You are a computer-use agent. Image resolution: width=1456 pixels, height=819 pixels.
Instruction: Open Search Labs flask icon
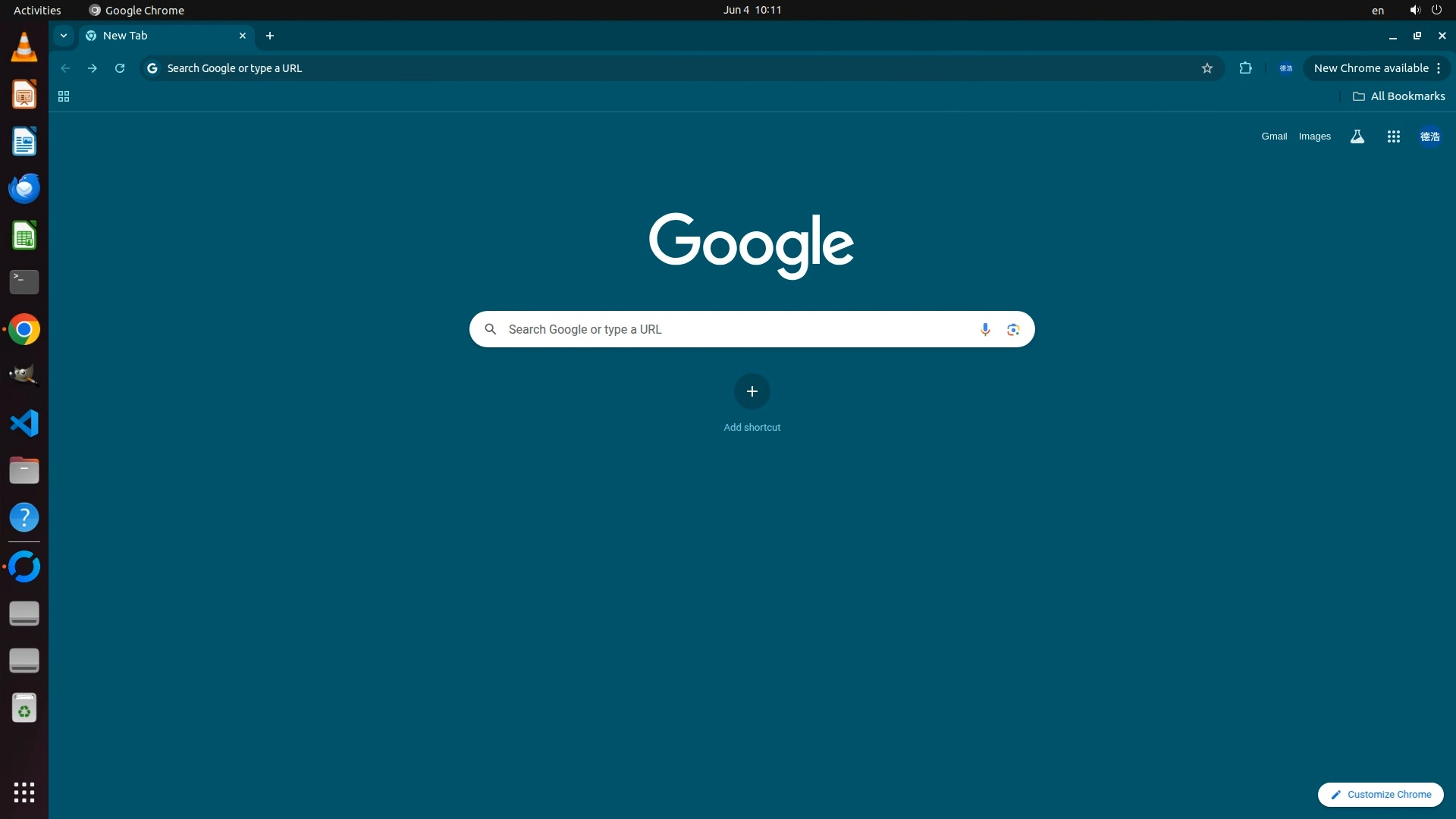coord(1357,136)
